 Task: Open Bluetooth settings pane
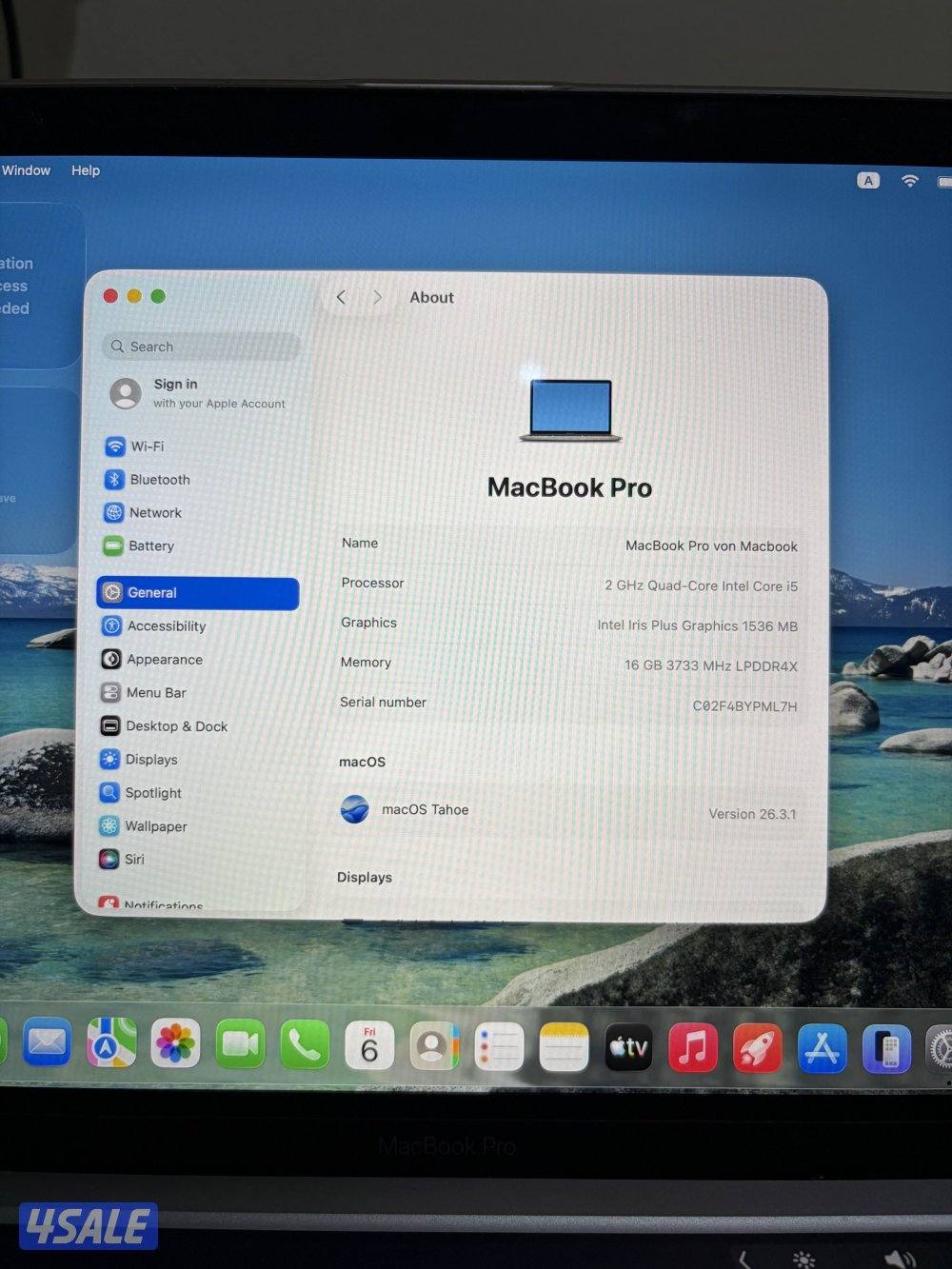(159, 480)
